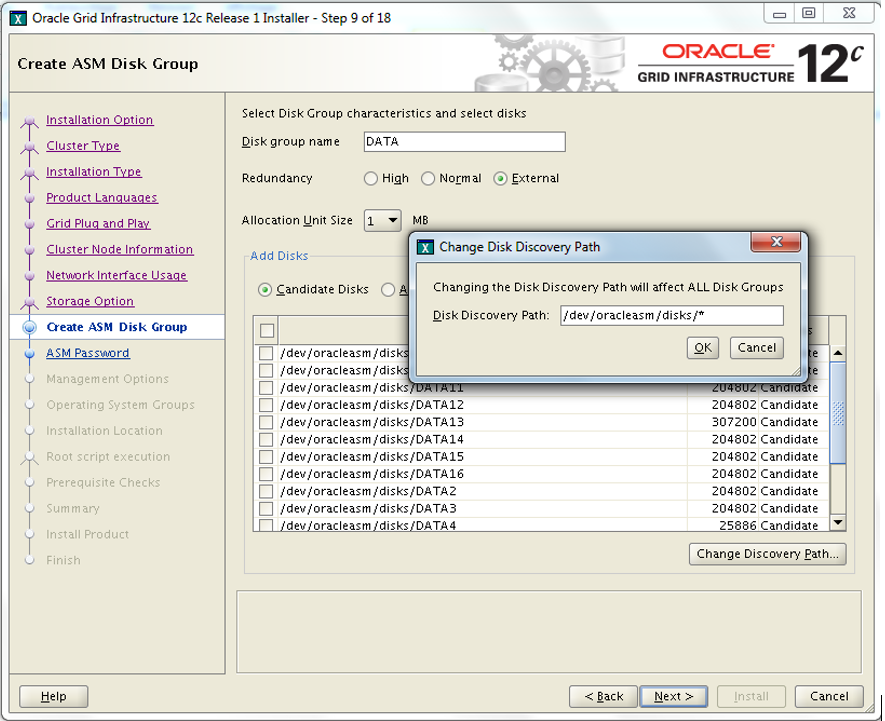The width and height of the screenshot is (885, 721).
Task: Check the DATA15 disk checkbox
Action: [266, 457]
